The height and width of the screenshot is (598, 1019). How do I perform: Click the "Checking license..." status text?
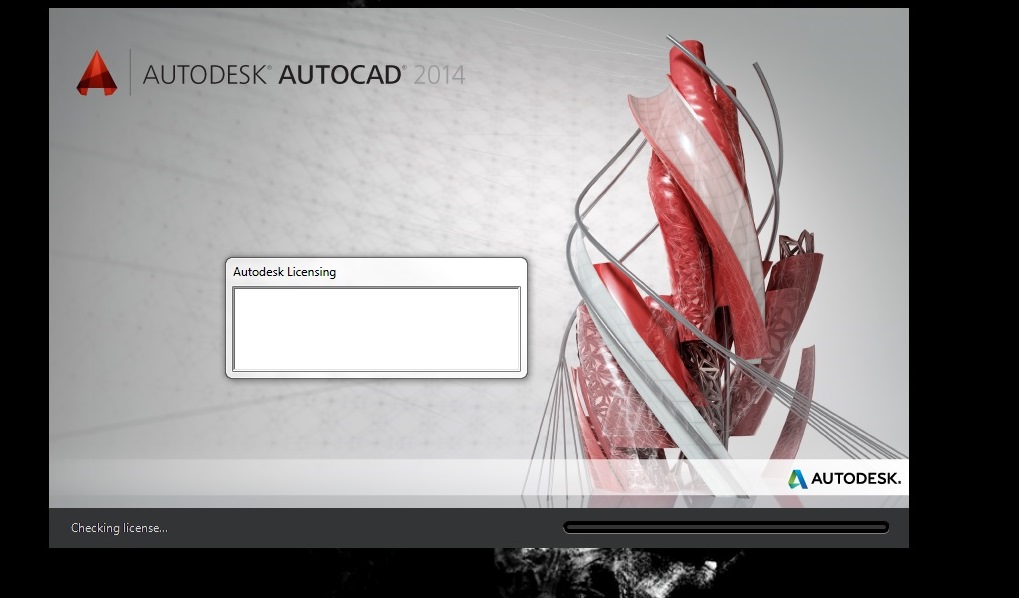(x=119, y=528)
